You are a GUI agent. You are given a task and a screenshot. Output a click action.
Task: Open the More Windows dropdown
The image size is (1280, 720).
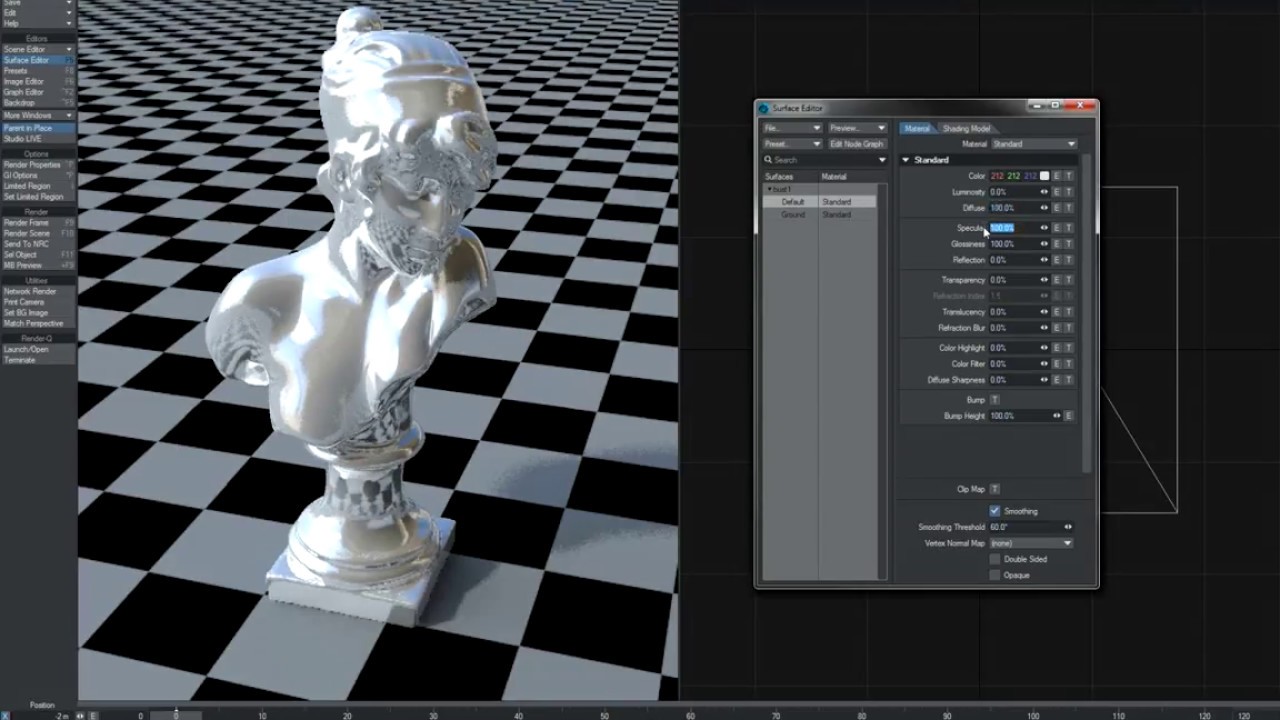[39, 116]
